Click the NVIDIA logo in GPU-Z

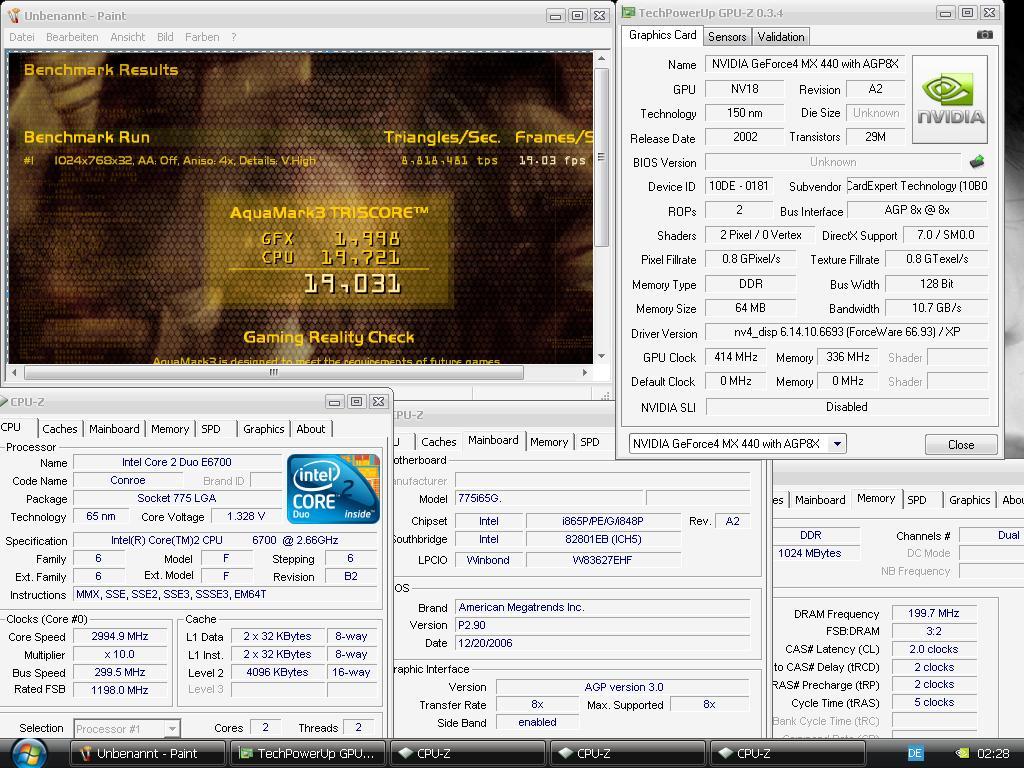click(x=950, y=99)
